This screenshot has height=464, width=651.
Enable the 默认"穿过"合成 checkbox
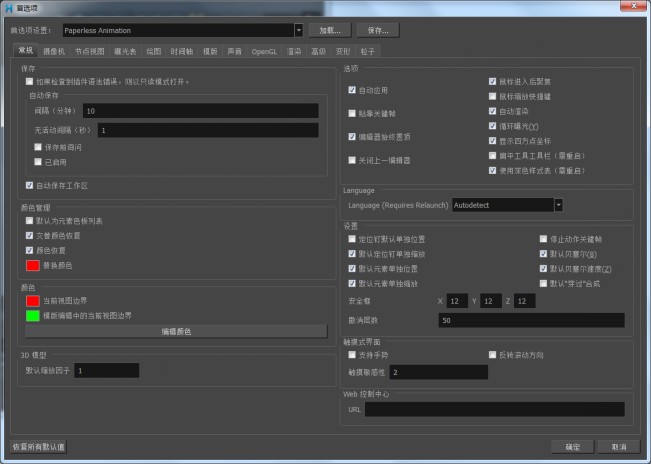pyautogui.click(x=543, y=283)
